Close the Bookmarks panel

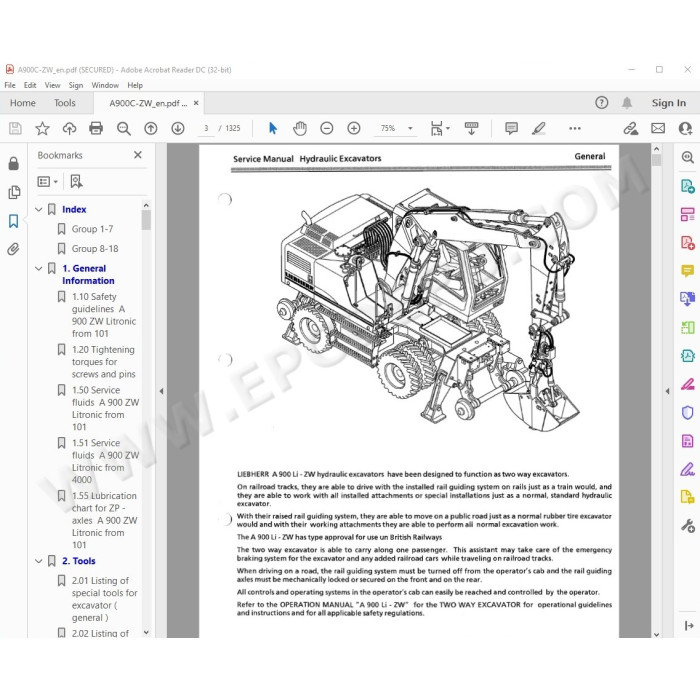point(138,155)
